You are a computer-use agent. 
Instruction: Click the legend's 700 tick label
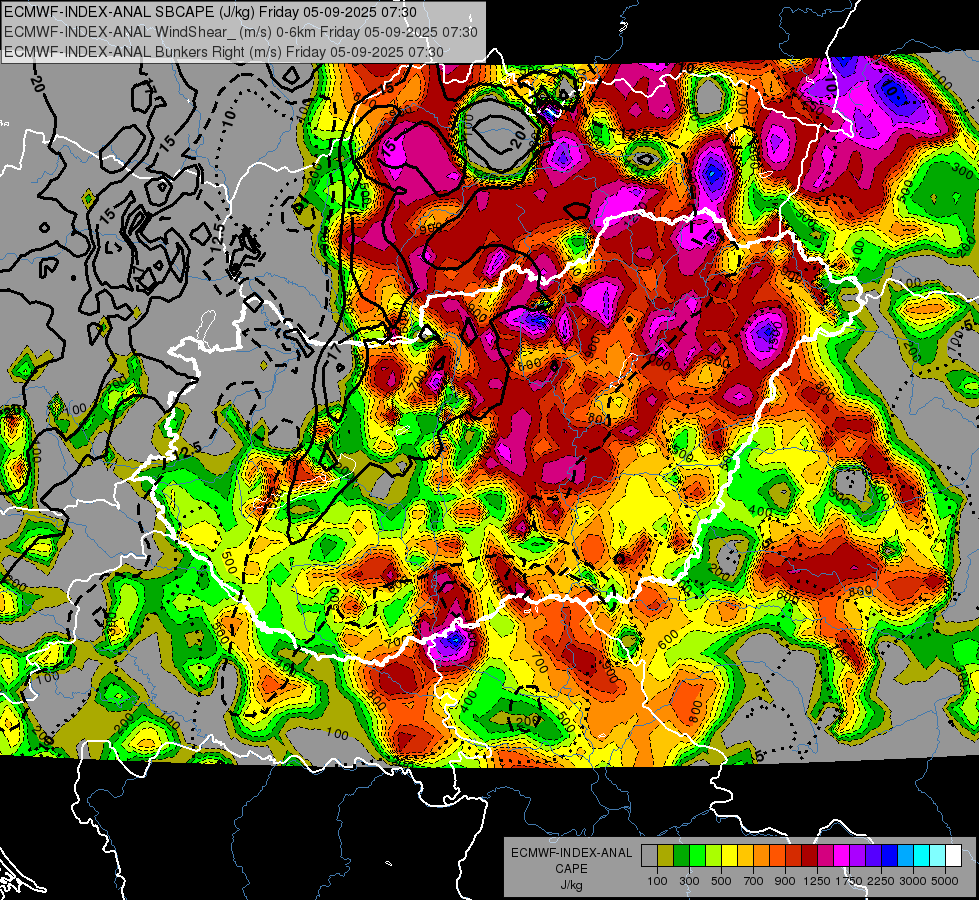(754, 881)
